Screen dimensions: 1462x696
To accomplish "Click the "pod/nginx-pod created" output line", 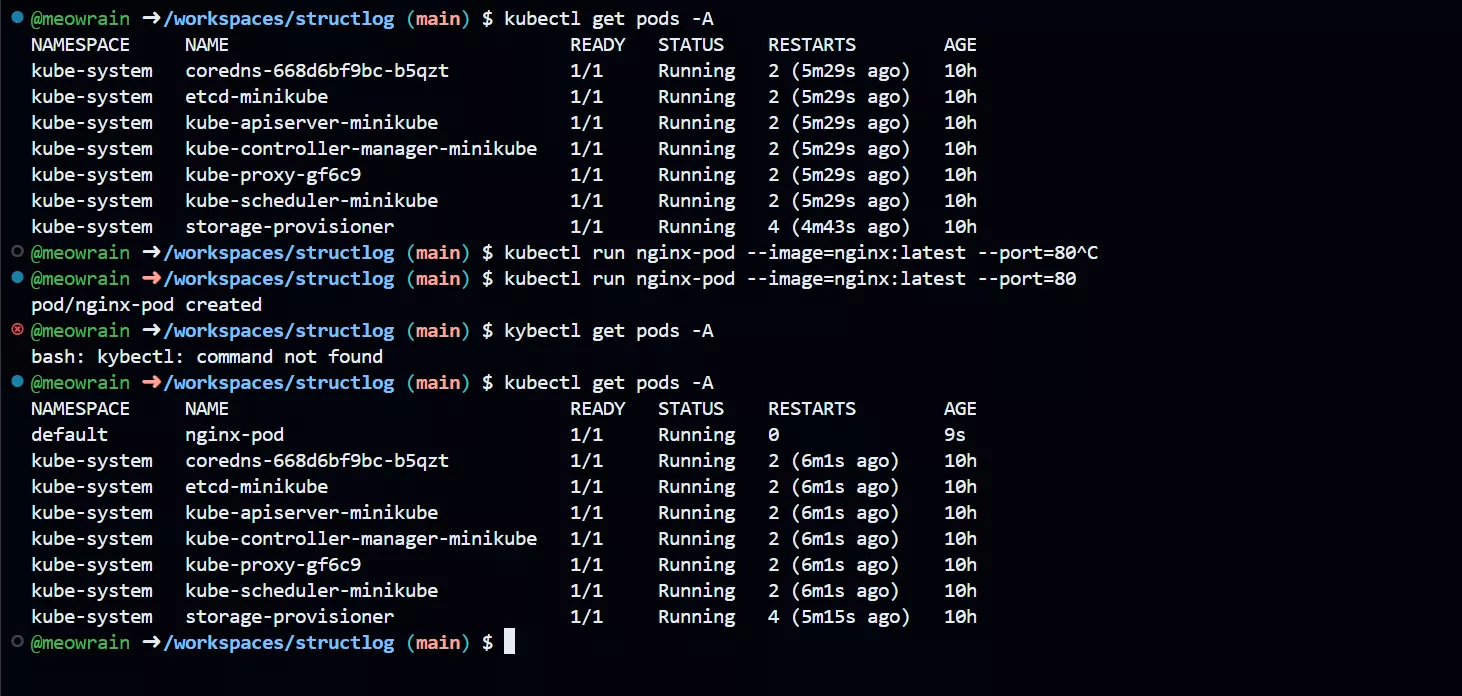I will [146, 304].
